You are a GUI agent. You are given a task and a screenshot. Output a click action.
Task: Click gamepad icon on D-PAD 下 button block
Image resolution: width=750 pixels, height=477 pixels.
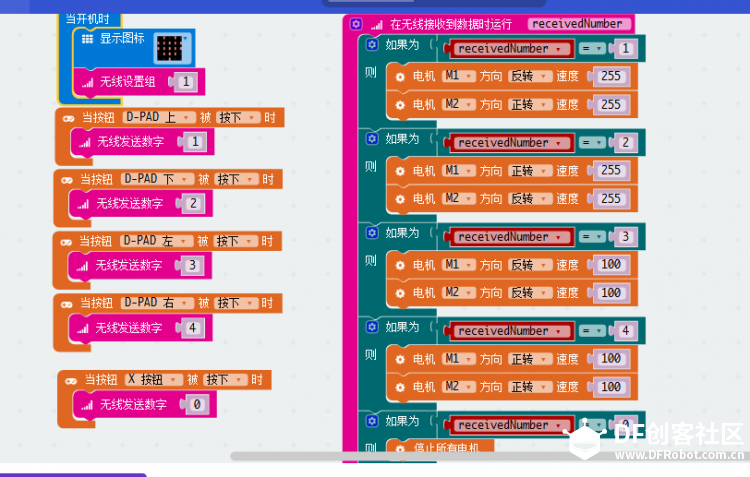pyautogui.click(x=67, y=180)
